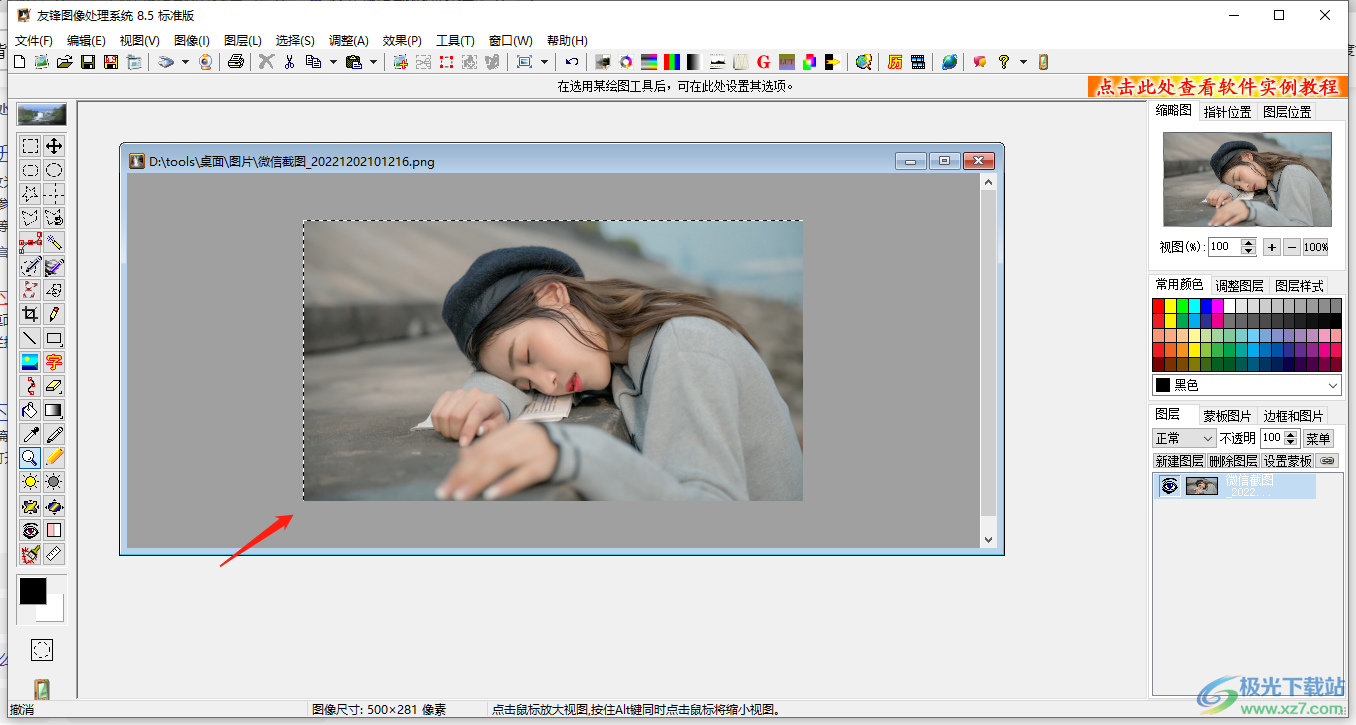Image resolution: width=1356 pixels, height=725 pixels.
Task: Pick the eyedropper color picker tool
Action: tap(31, 434)
